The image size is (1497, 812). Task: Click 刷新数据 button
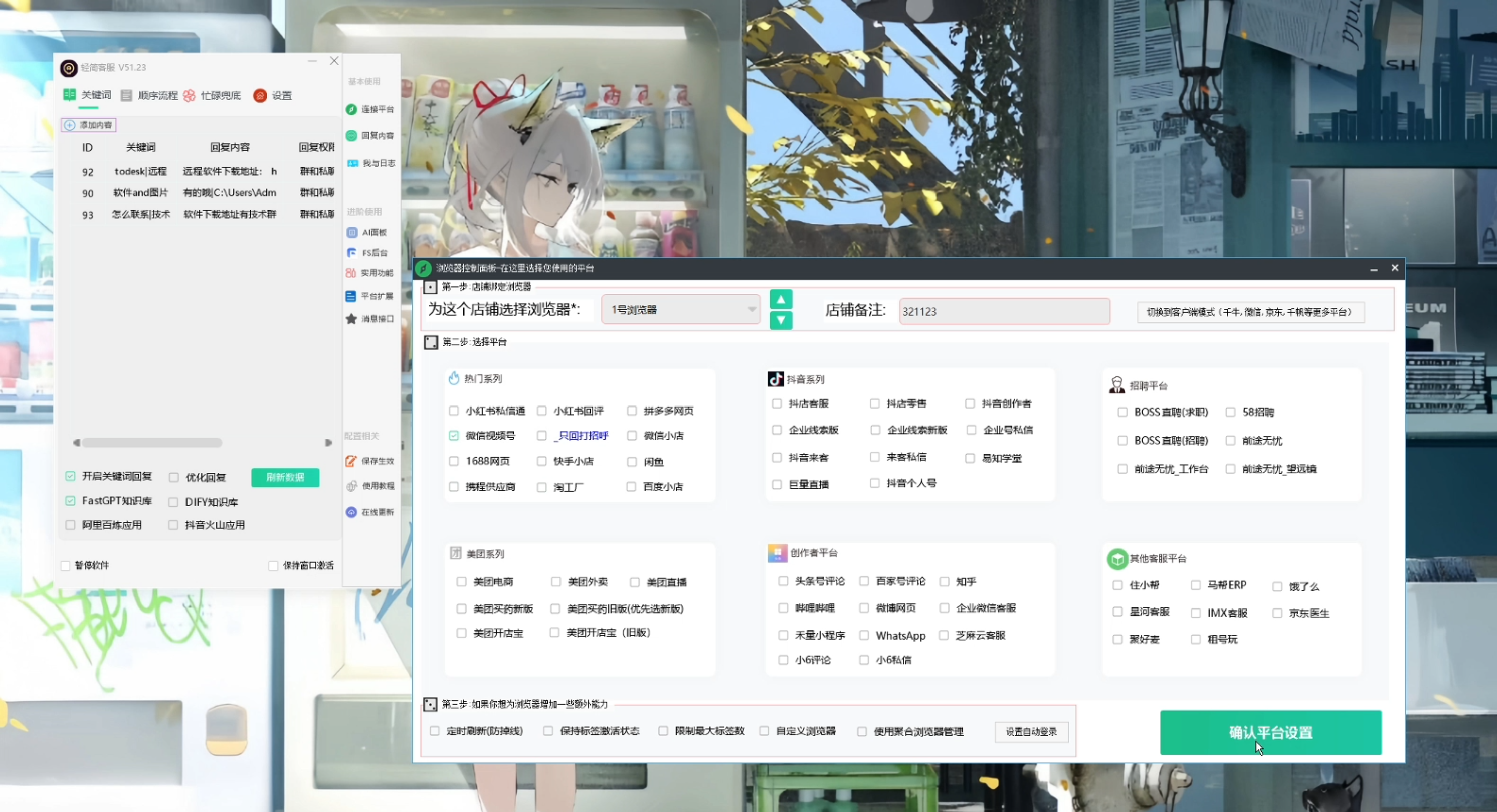point(285,478)
